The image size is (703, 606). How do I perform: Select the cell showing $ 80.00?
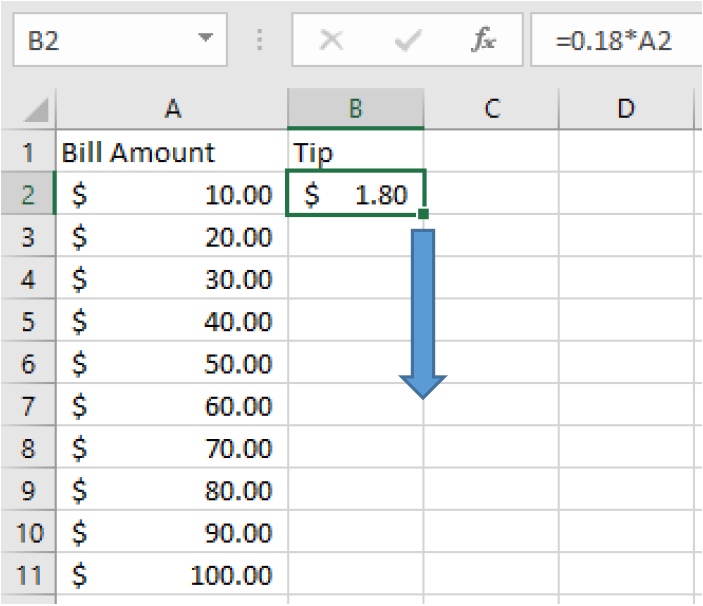coord(172,489)
